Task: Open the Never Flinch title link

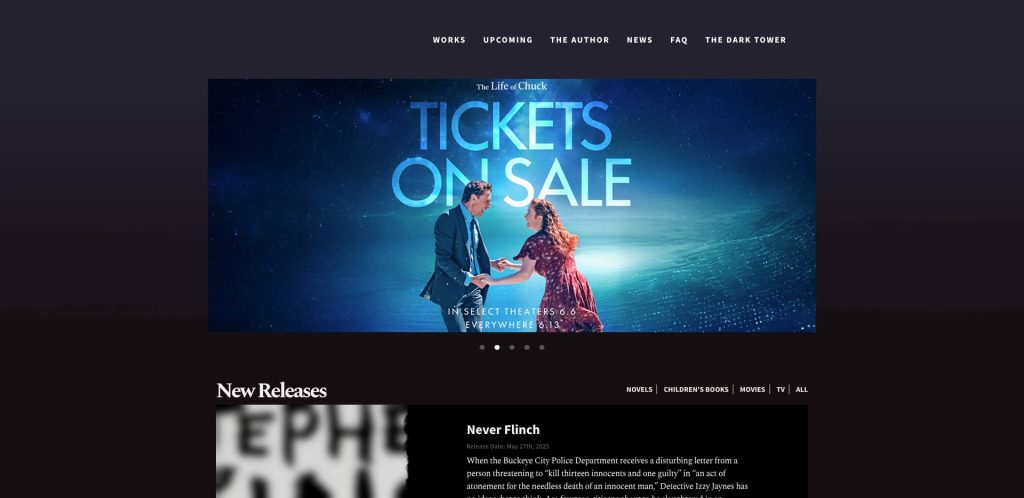Action: (503, 429)
